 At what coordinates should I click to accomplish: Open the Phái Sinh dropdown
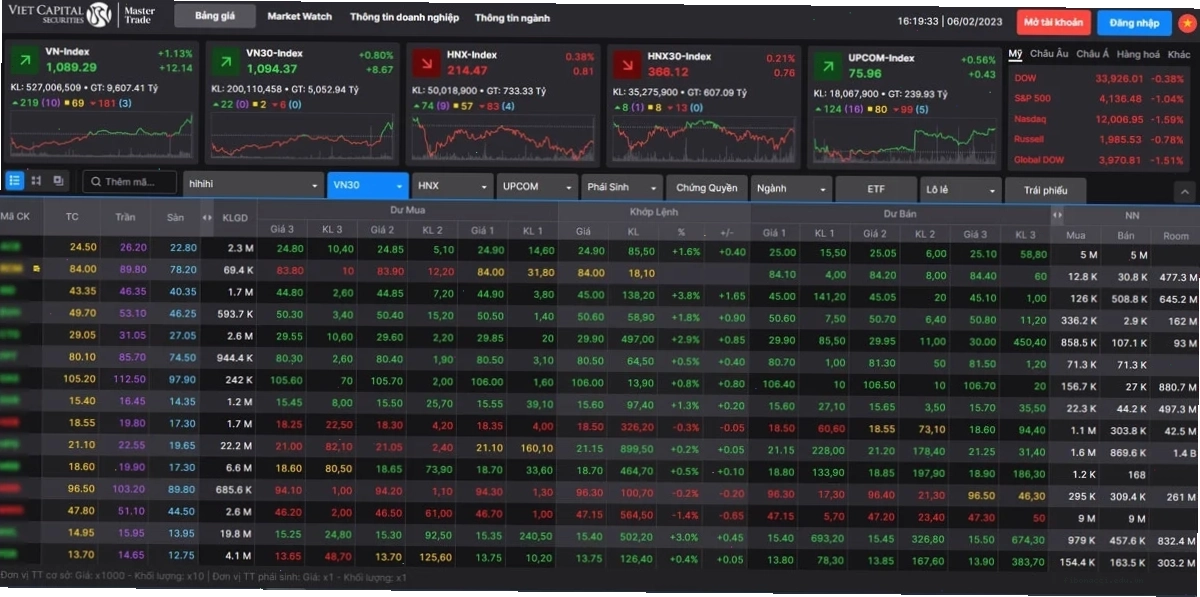[622, 187]
